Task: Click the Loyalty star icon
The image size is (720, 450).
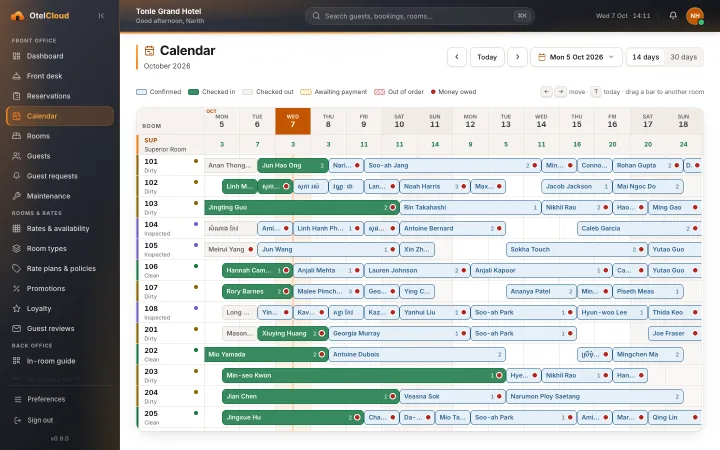Action: [x=17, y=309]
